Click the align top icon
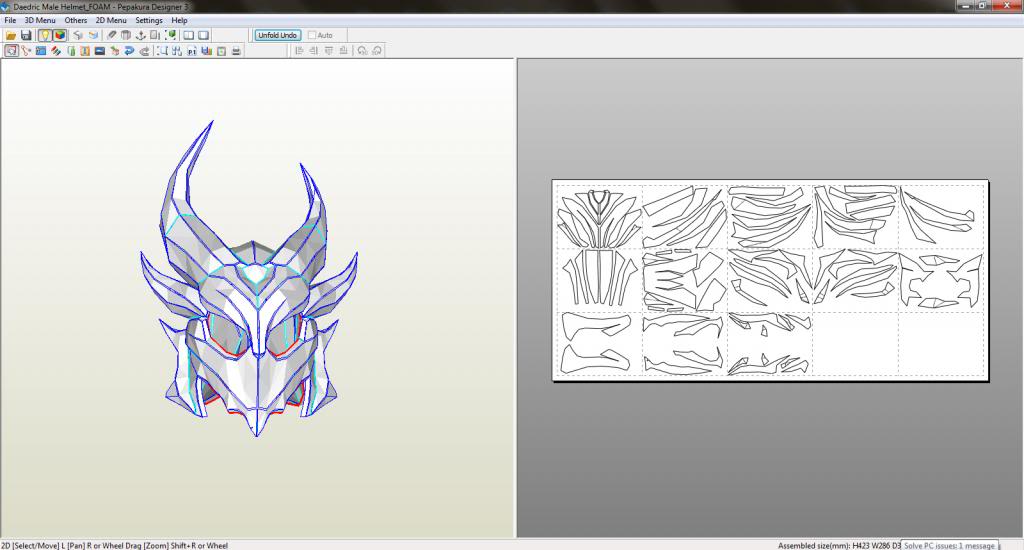This screenshot has height=550, width=1024. pyautogui.click(x=328, y=50)
